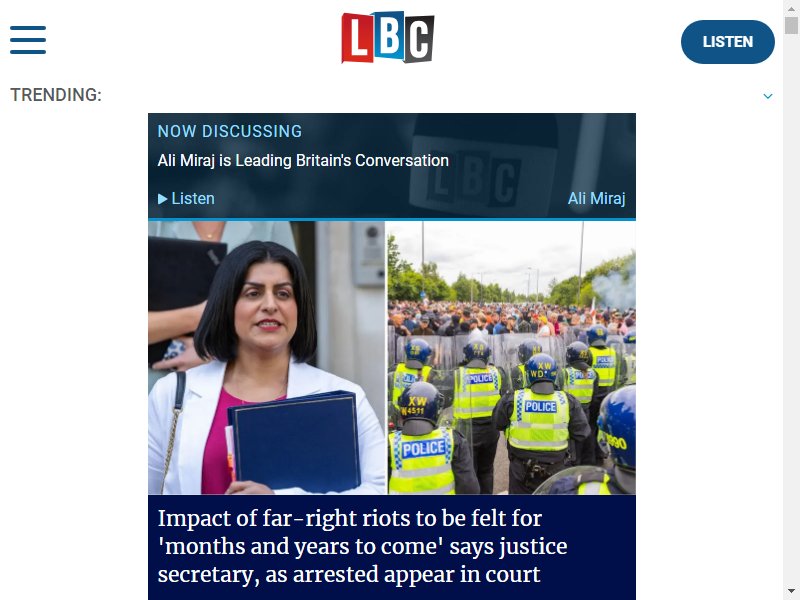Open the hamburger navigation menu
Screen dimensions: 800x600
(28, 40)
